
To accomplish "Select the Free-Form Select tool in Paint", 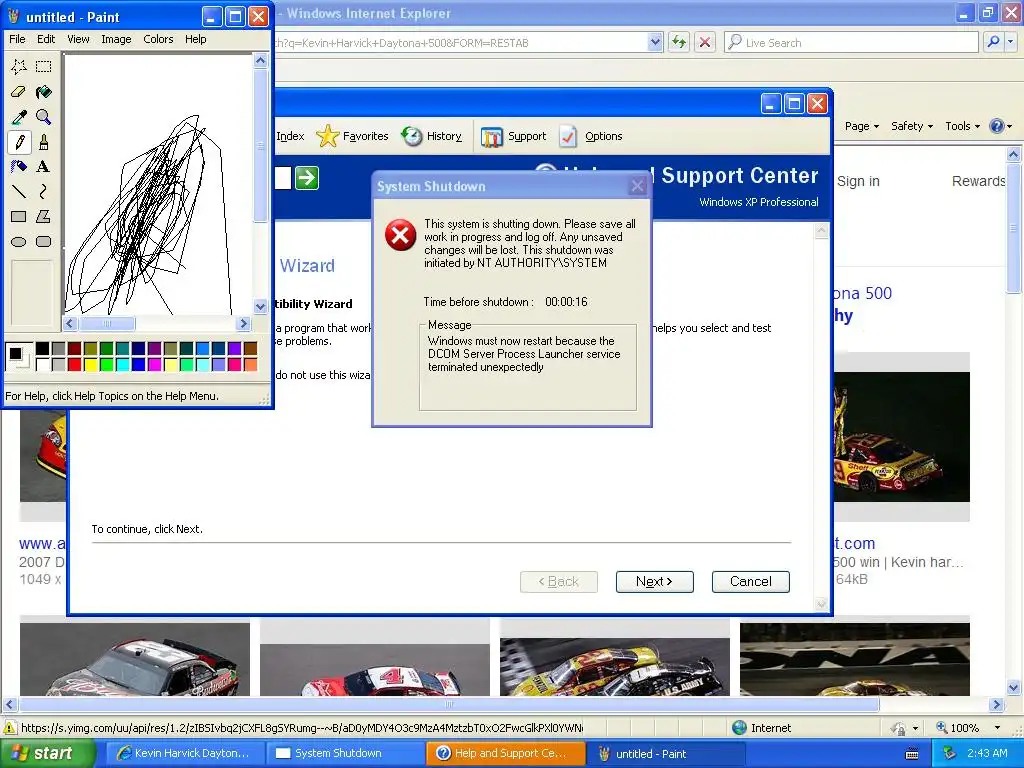I will (x=19, y=67).
